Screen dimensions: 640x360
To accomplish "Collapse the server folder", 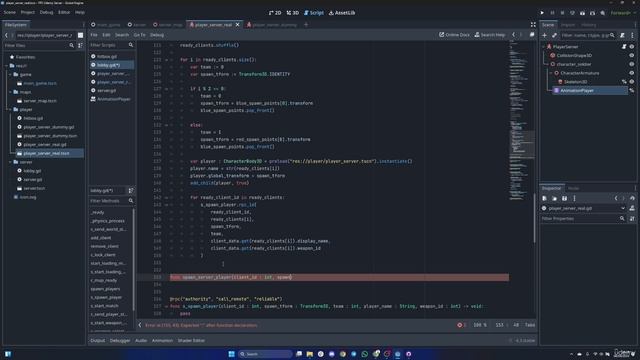I will point(11,162).
